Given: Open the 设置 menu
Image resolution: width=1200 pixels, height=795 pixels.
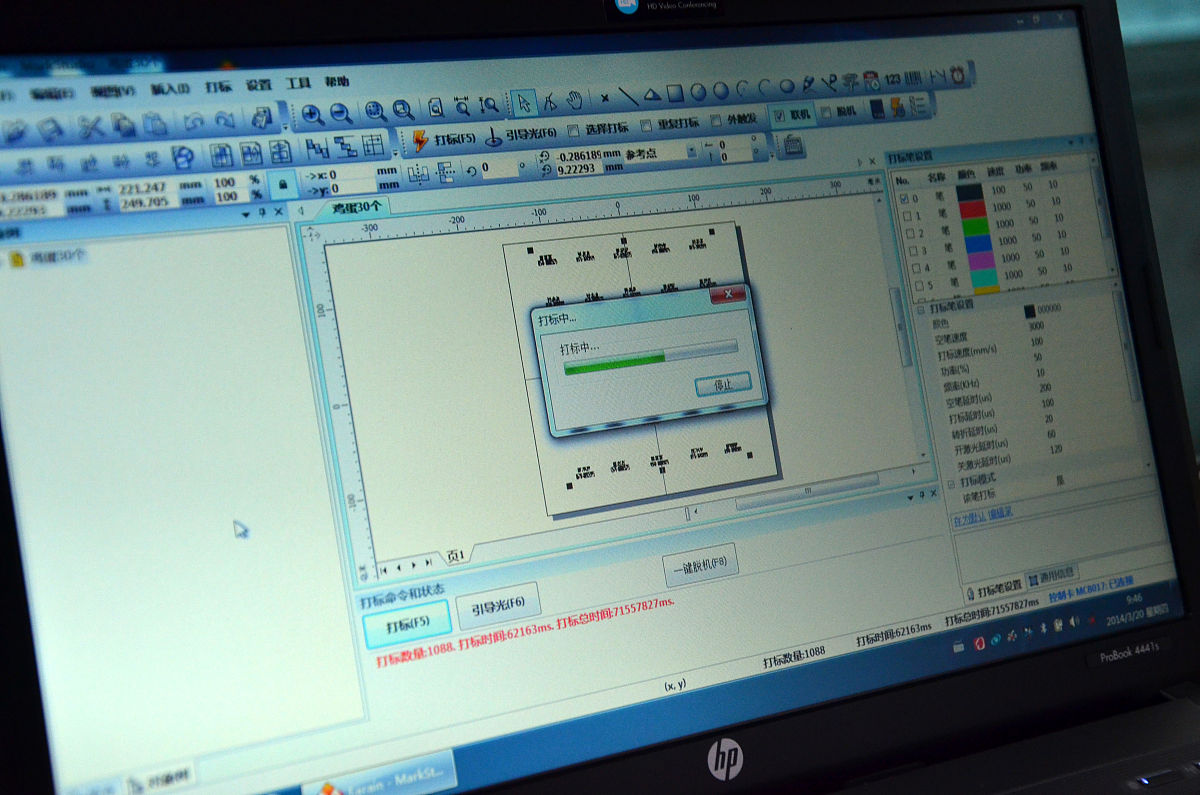Looking at the screenshot, I should (258, 85).
